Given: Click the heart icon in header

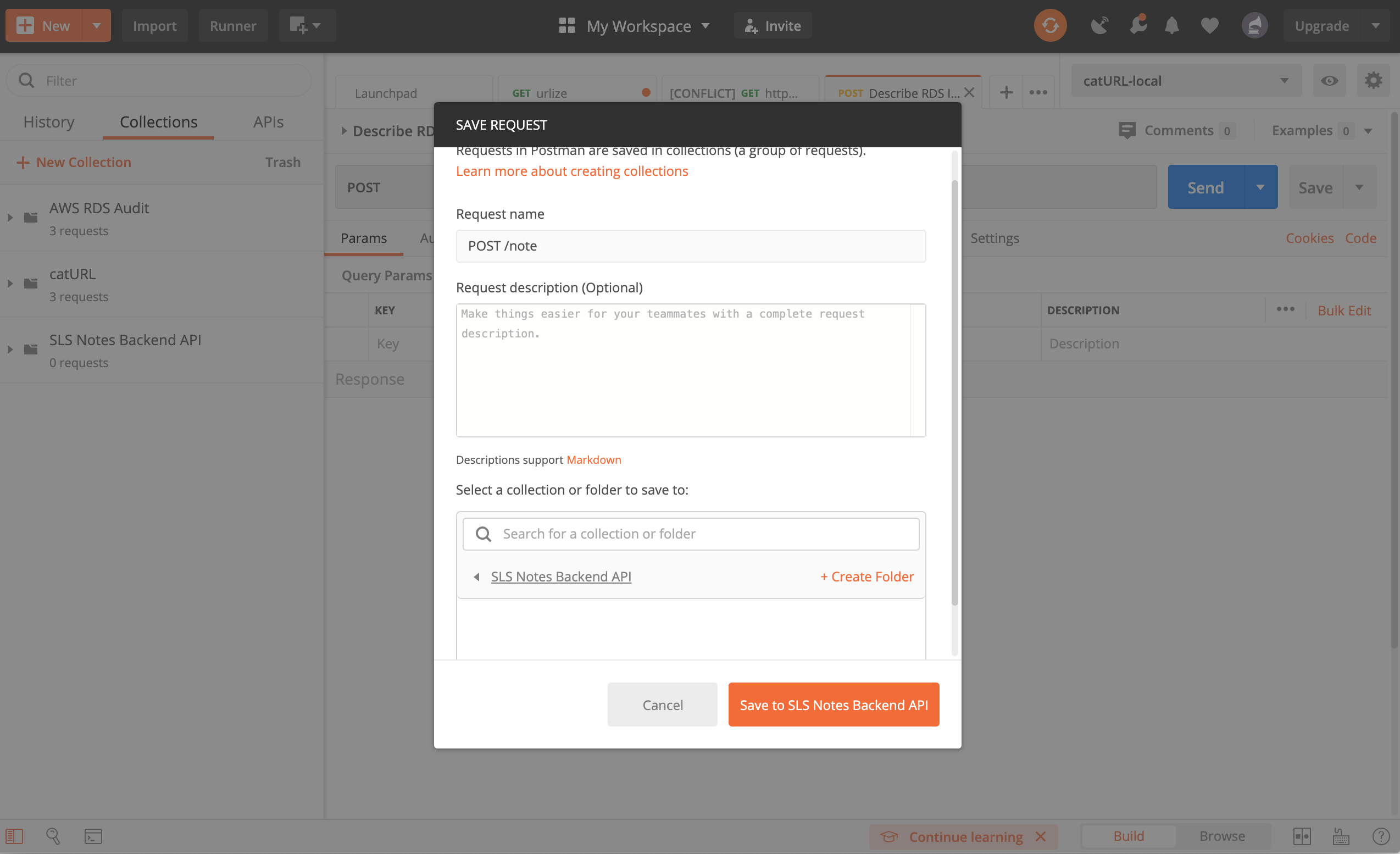Looking at the screenshot, I should click(1209, 26).
